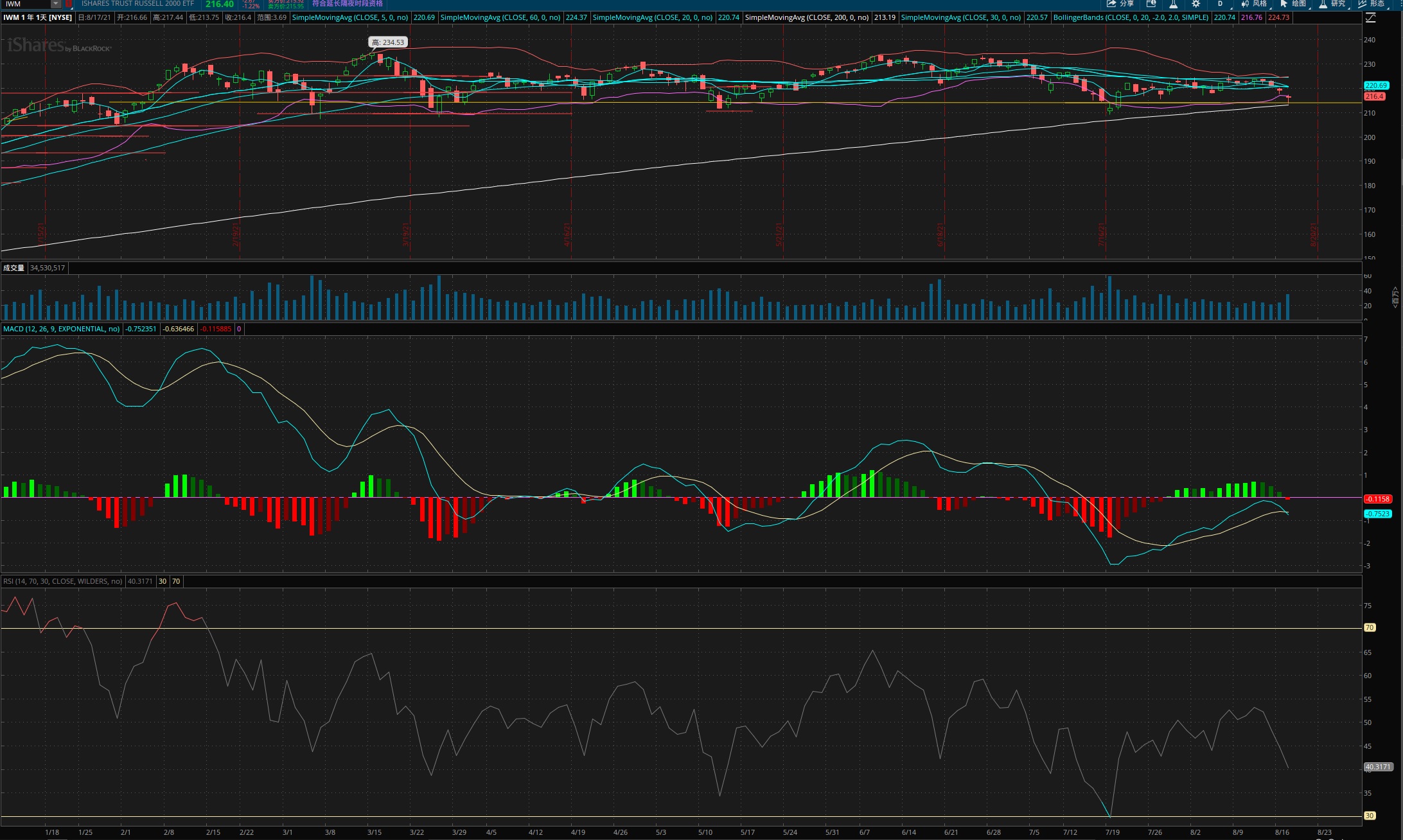1403x840 pixels.
Task: Open the 研究 studies flask menu
Action: pos(1332,4)
